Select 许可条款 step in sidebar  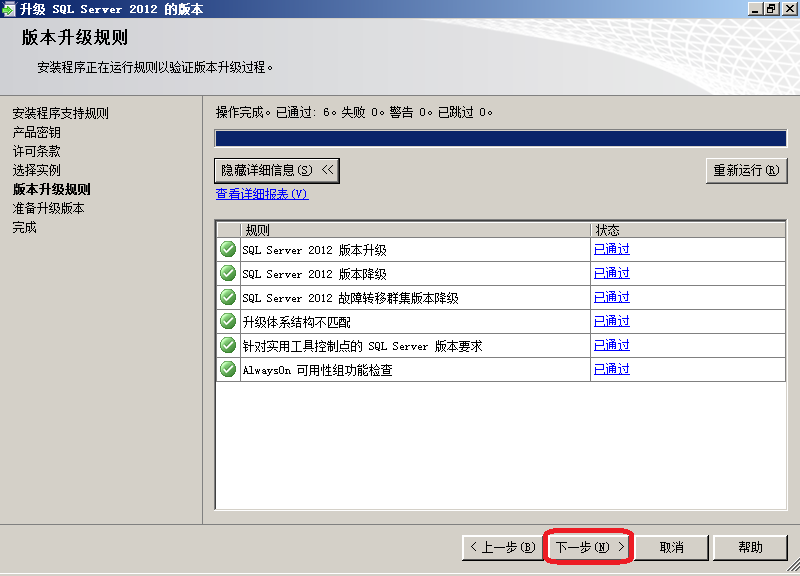pyautogui.click(x=36, y=152)
